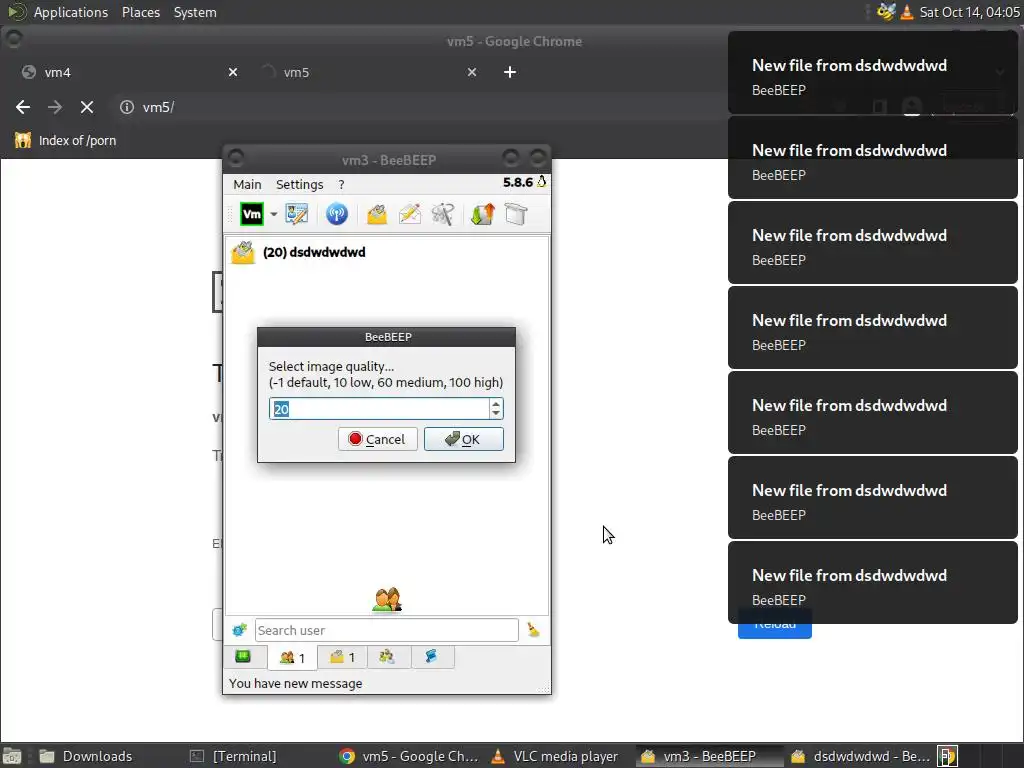Screen dimensions: 1024x768
Task: Open the Main menu in BeeBEEP
Action: coord(248,185)
